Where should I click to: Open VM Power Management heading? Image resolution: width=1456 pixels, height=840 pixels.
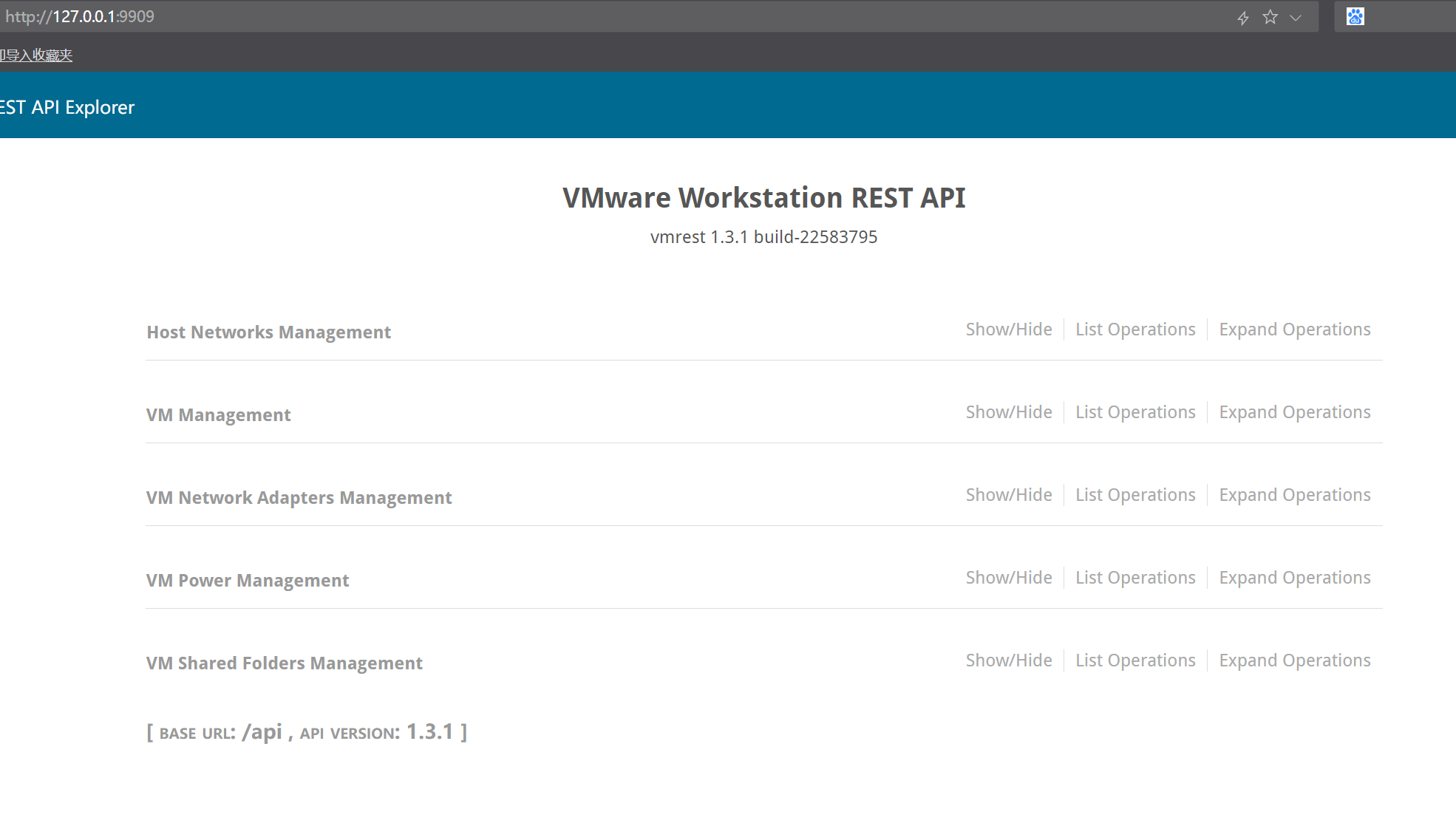pos(248,581)
